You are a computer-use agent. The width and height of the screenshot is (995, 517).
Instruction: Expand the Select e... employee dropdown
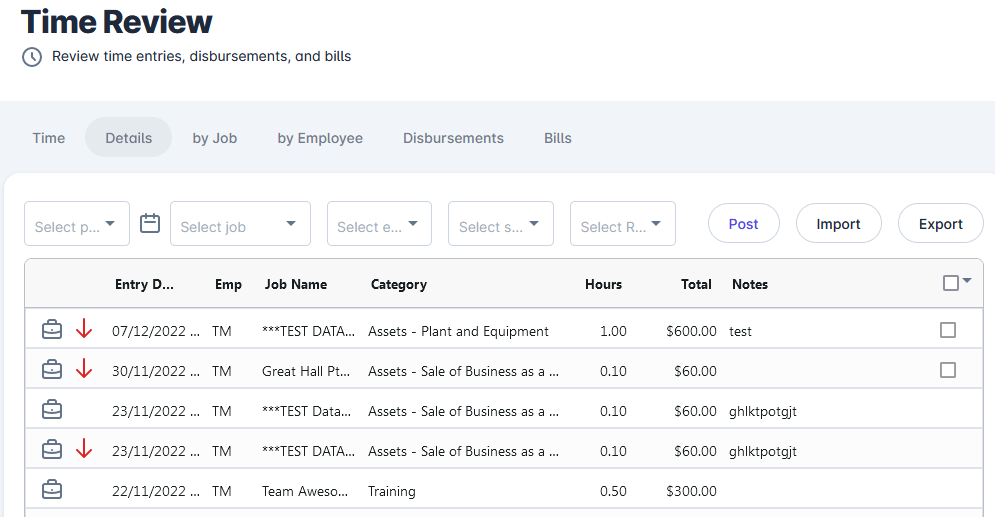coord(379,224)
